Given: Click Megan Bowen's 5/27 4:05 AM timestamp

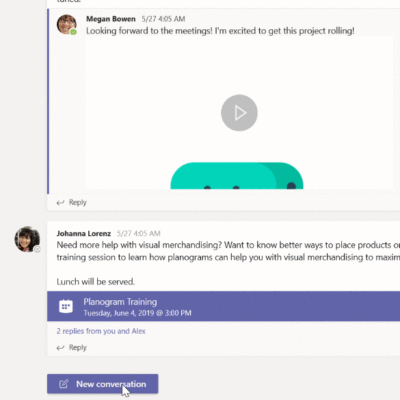Looking at the screenshot, I should [x=163, y=19].
